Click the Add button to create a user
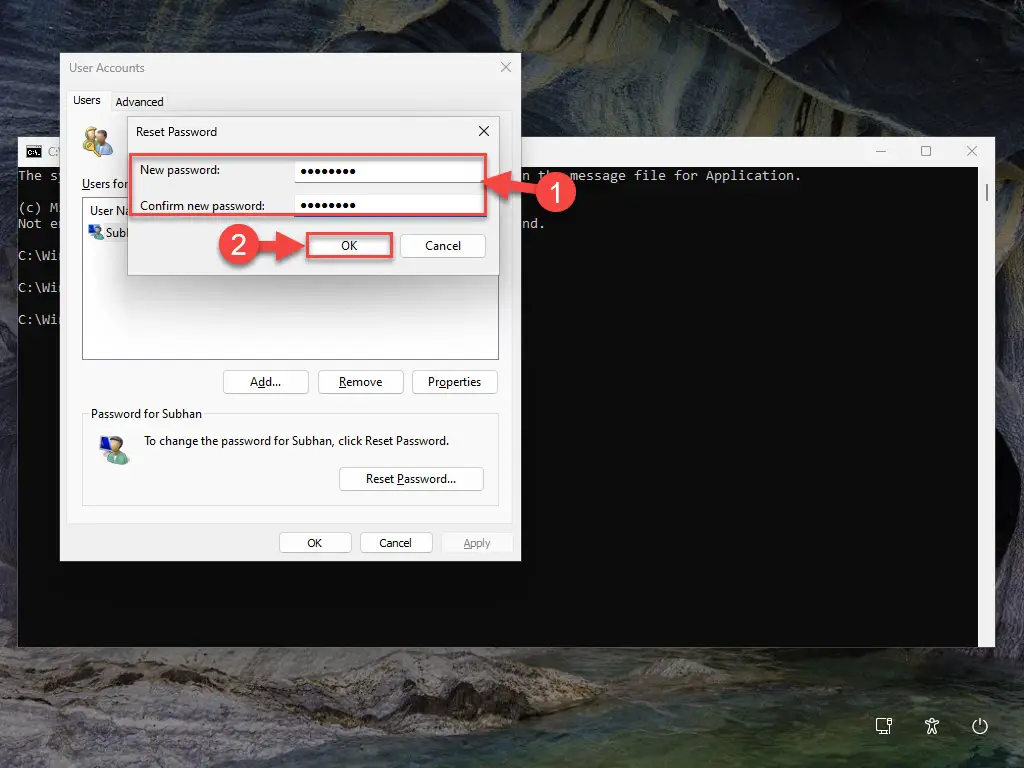1024x768 pixels. pos(265,381)
